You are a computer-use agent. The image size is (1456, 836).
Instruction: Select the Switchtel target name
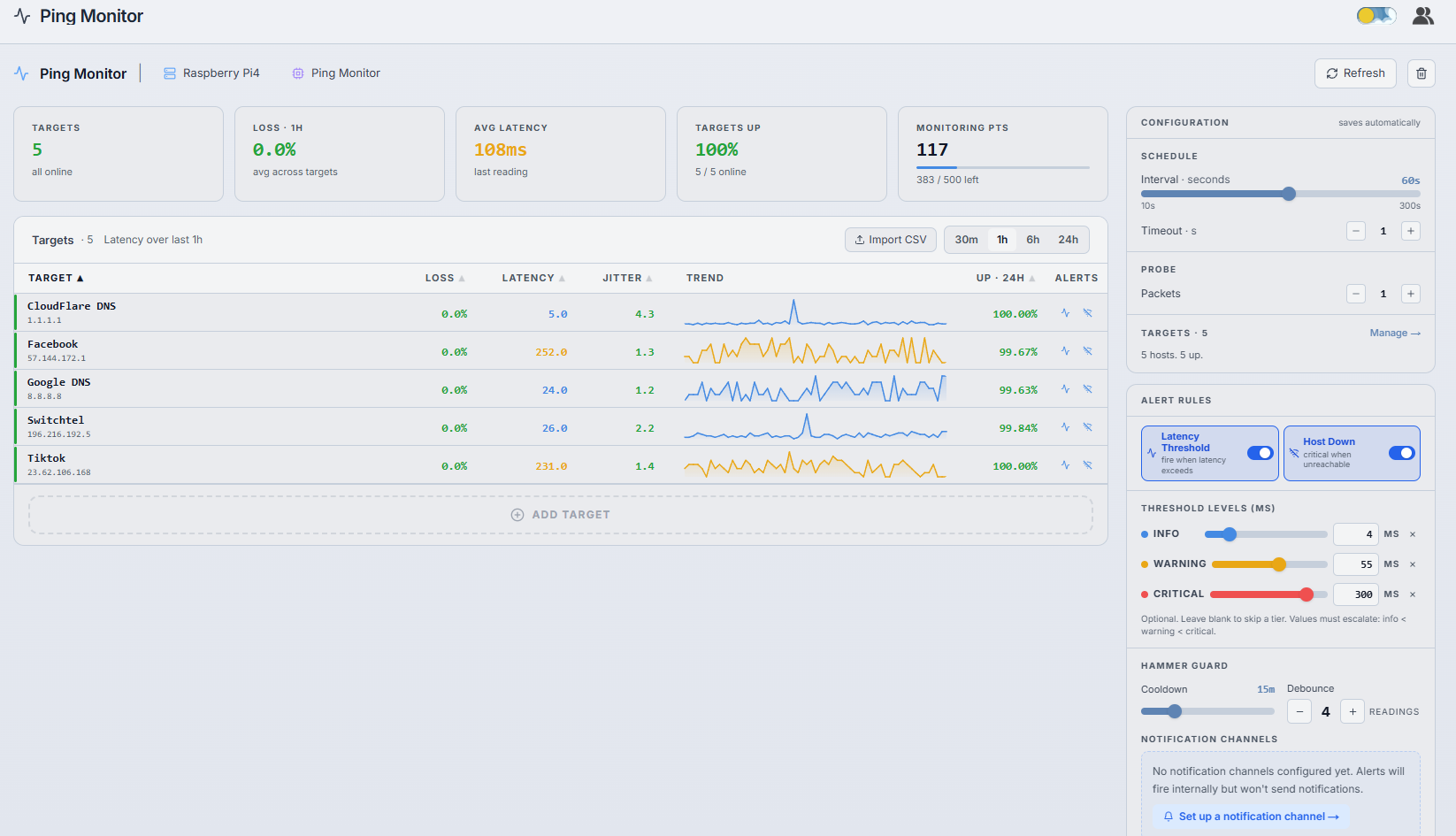tap(56, 420)
